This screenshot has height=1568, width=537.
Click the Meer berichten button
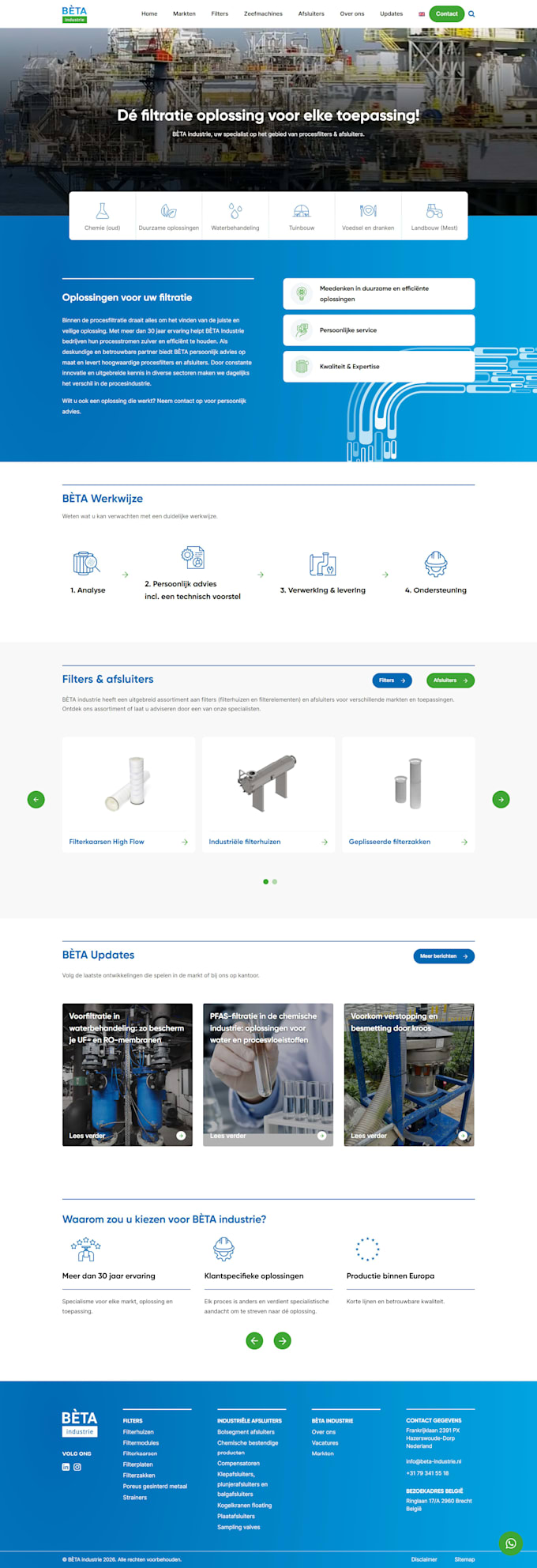tap(444, 956)
